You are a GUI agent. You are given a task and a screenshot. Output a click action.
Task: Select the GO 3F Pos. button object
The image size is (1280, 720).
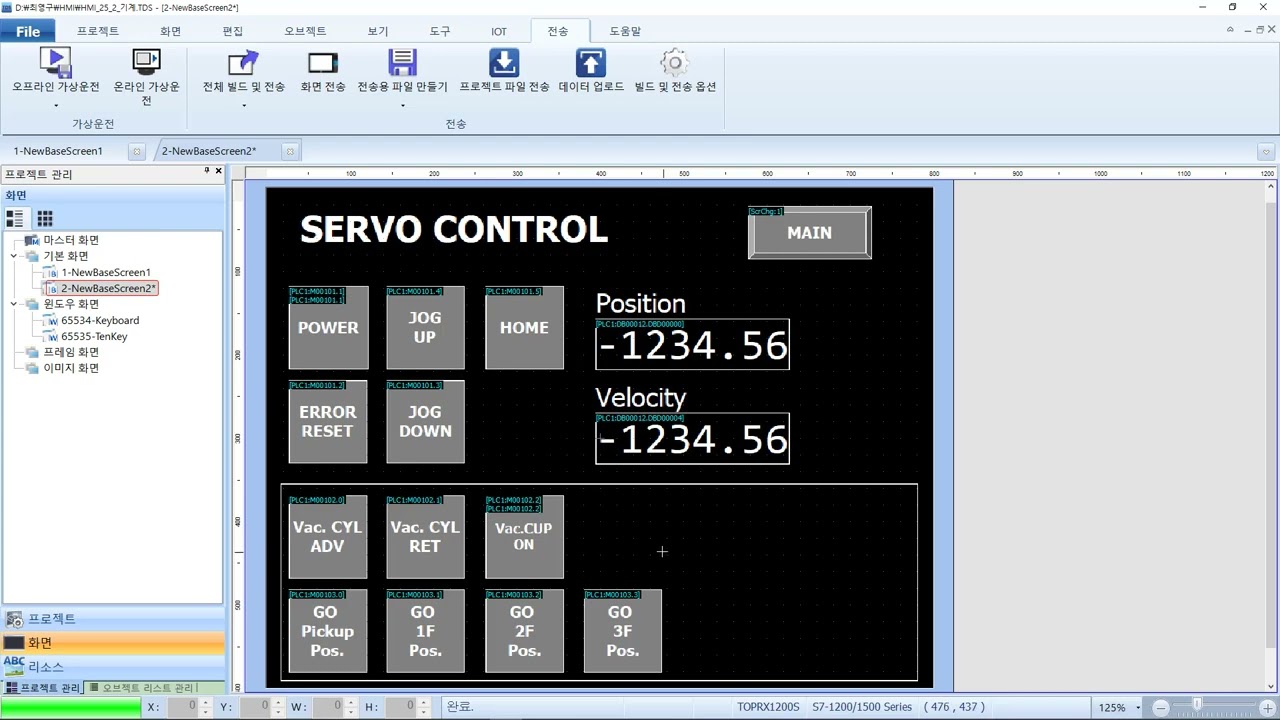[622, 631]
